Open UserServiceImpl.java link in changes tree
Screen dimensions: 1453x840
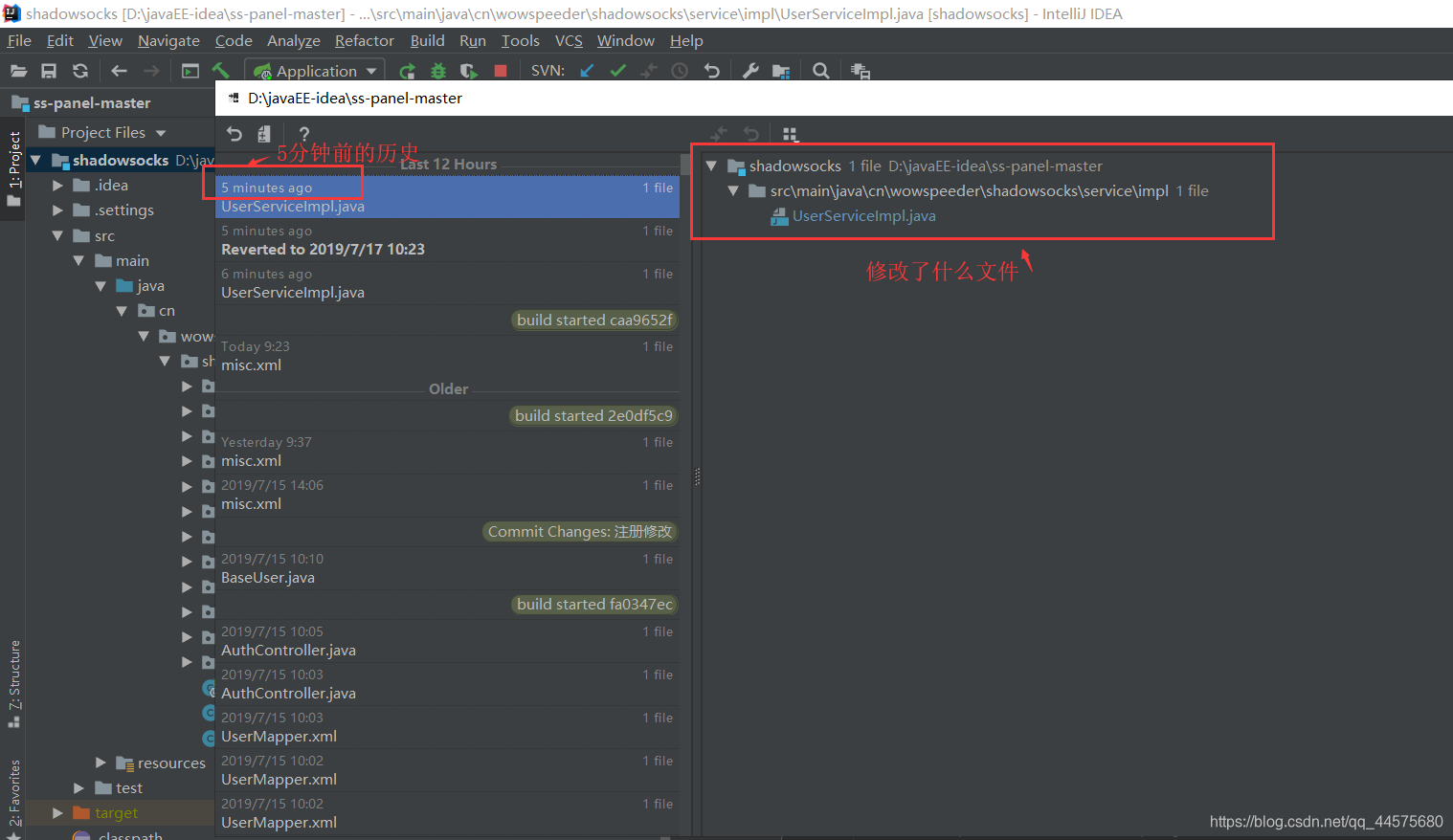(863, 215)
